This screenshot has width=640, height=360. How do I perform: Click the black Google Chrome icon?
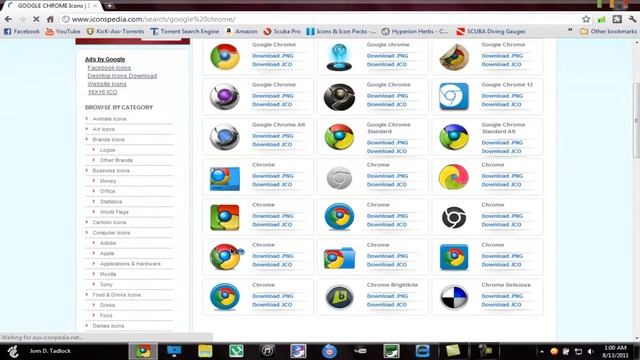(339, 97)
